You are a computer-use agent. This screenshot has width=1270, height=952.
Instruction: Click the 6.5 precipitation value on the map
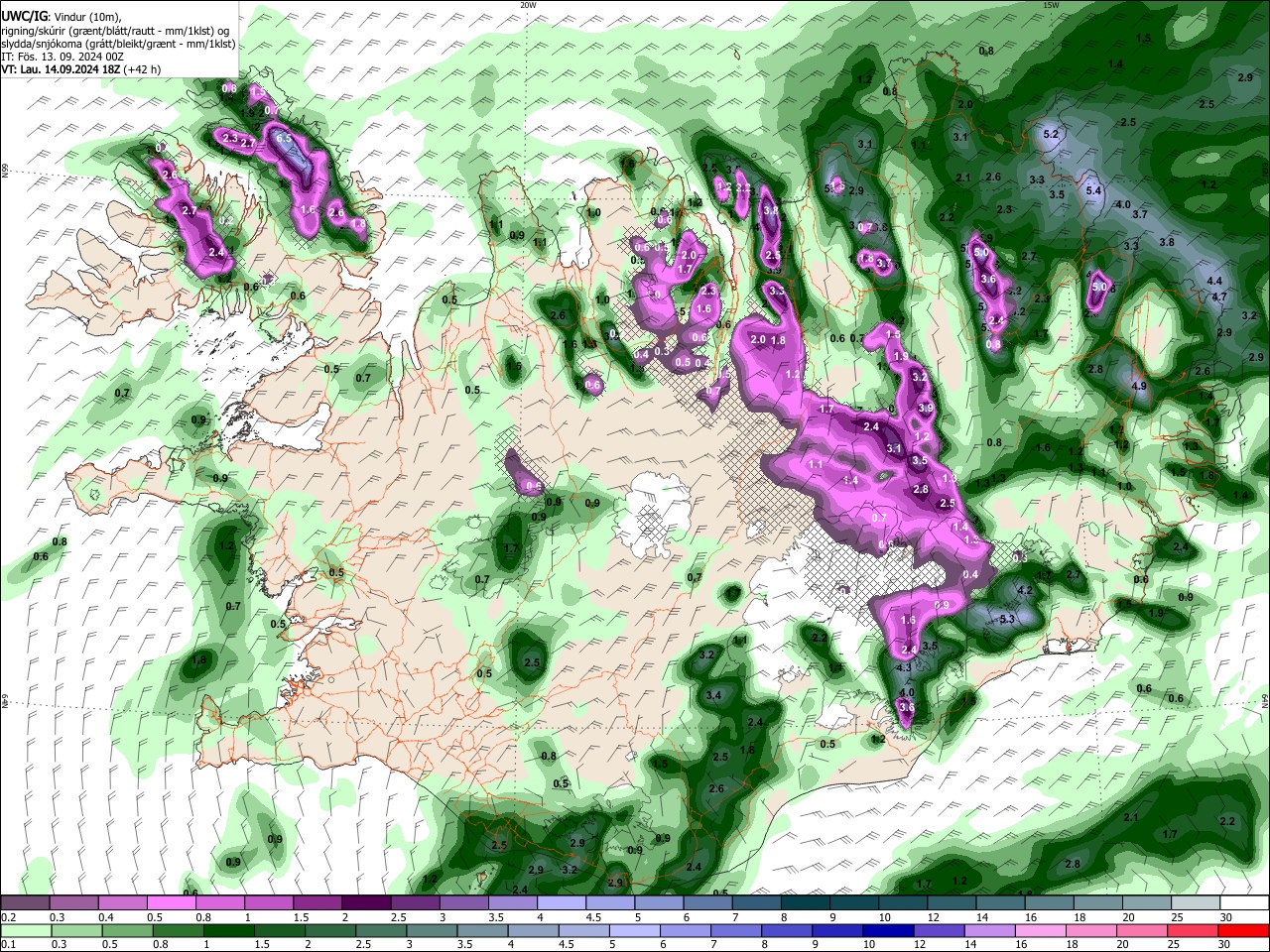(x=283, y=138)
